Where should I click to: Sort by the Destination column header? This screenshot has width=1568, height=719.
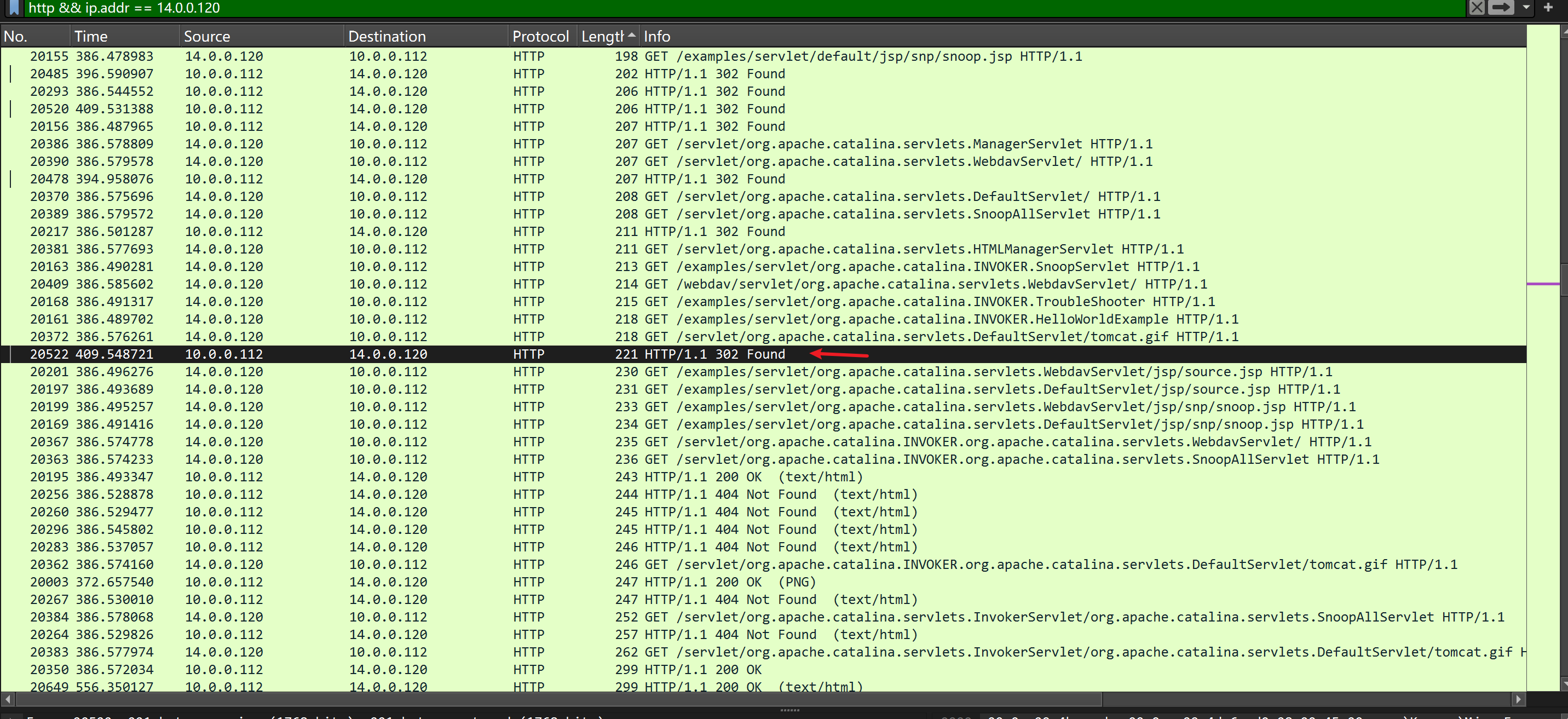click(425, 37)
